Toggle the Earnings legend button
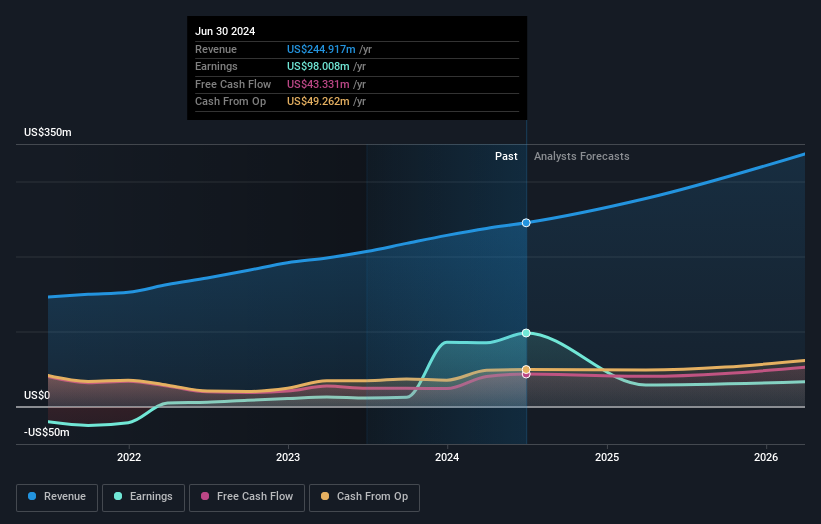821x524 pixels. pyautogui.click(x=143, y=497)
